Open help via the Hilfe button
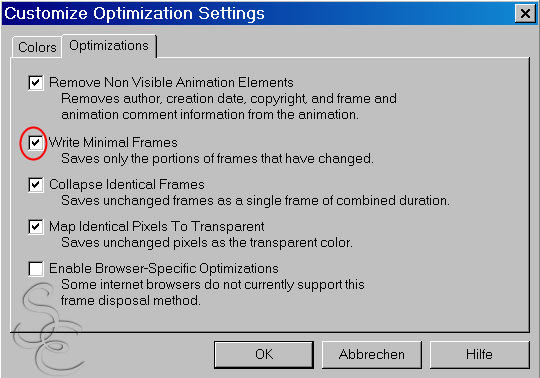 point(479,354)
